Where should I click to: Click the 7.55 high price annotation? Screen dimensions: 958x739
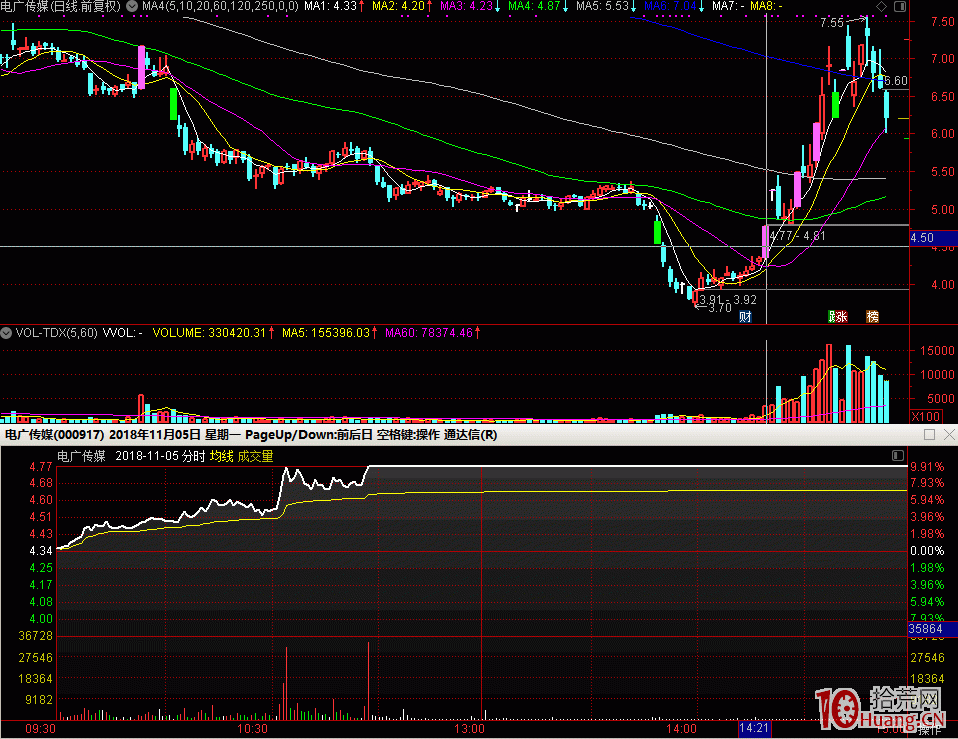(x=832, y=23)
